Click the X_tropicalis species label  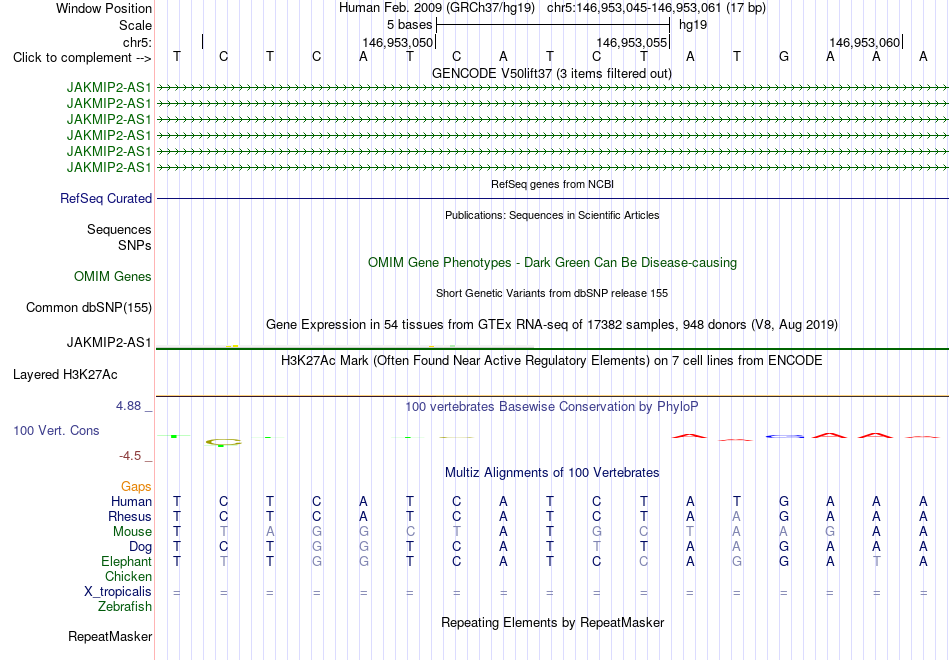(118, 592)
